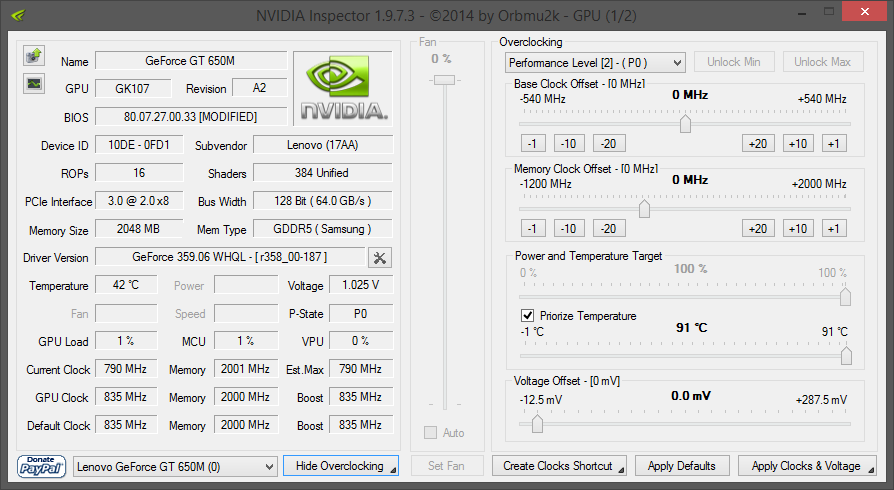Click the Name field GeForce GT 650M
The width and height of the screenshot is (894, 490).
point(191,60)
